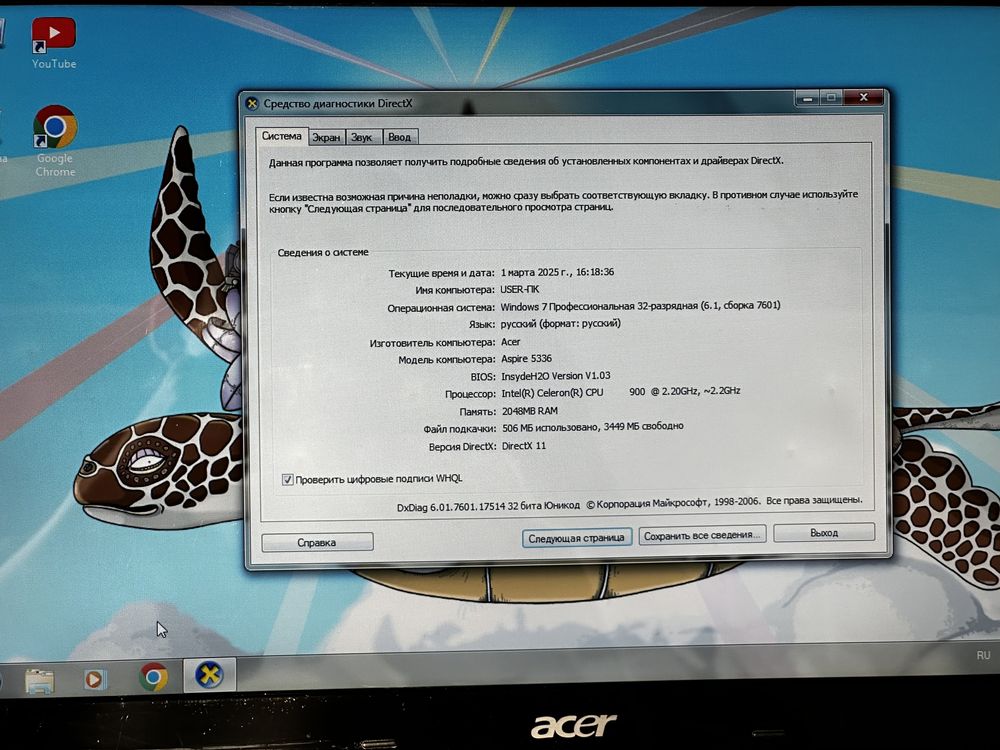Click the model value Aspire 5336
This screenshot has height=750, width=1000.
click(x=527, y=359)
